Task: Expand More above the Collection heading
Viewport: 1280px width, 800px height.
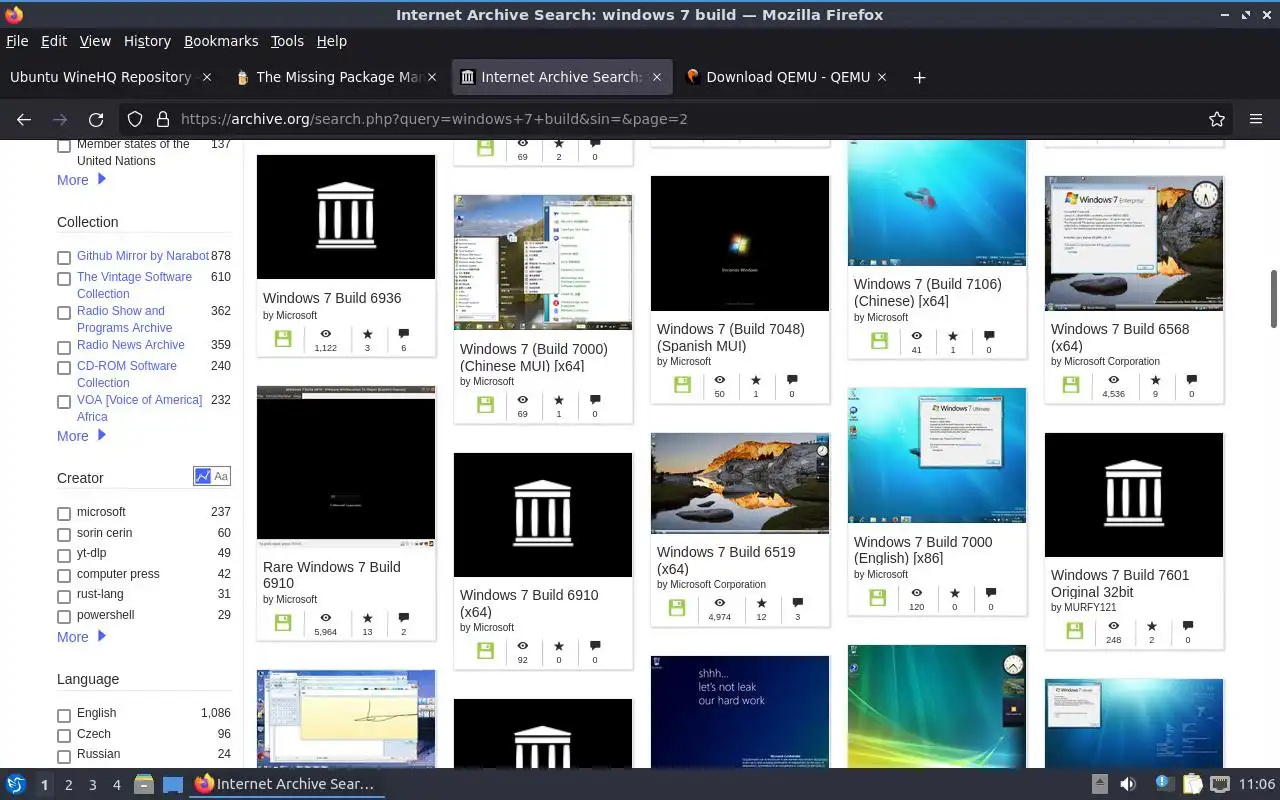Action: [x=81, y=180]
